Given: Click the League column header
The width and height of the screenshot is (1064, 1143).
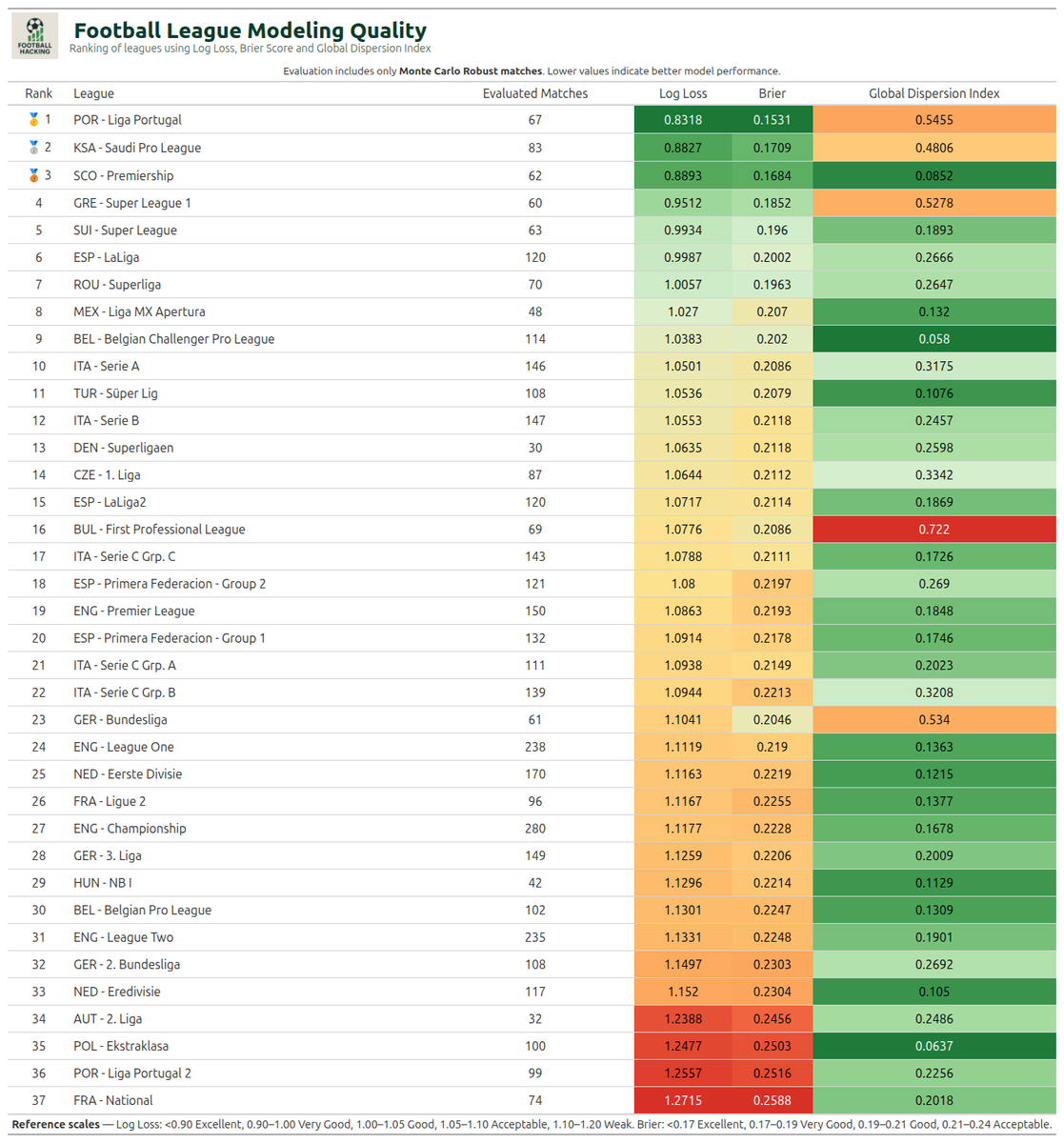Looking at the screenshot, I should (93, 93).
